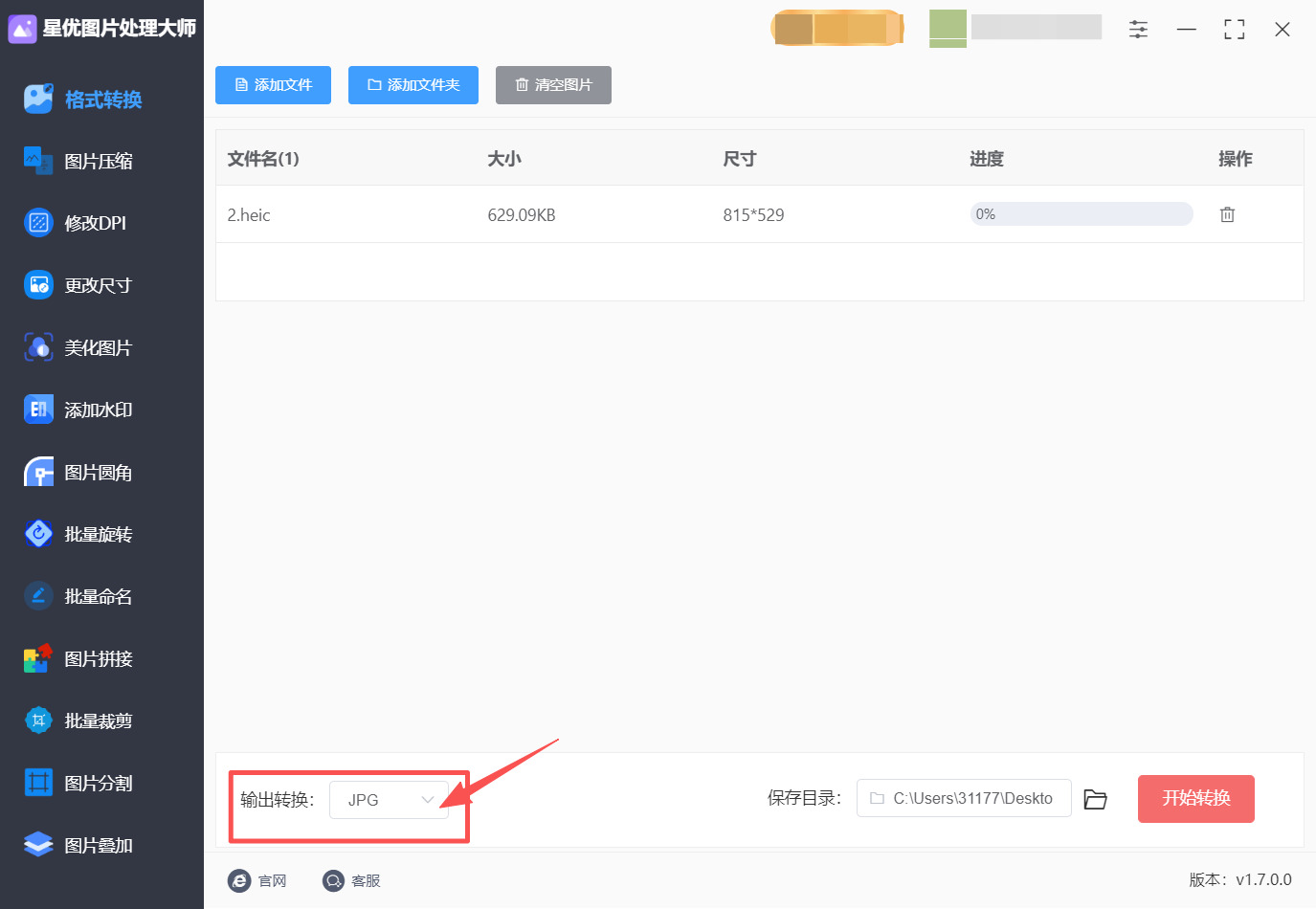Click the 添加文件 button to add files
1316x909 pixels.
(273, 85)
